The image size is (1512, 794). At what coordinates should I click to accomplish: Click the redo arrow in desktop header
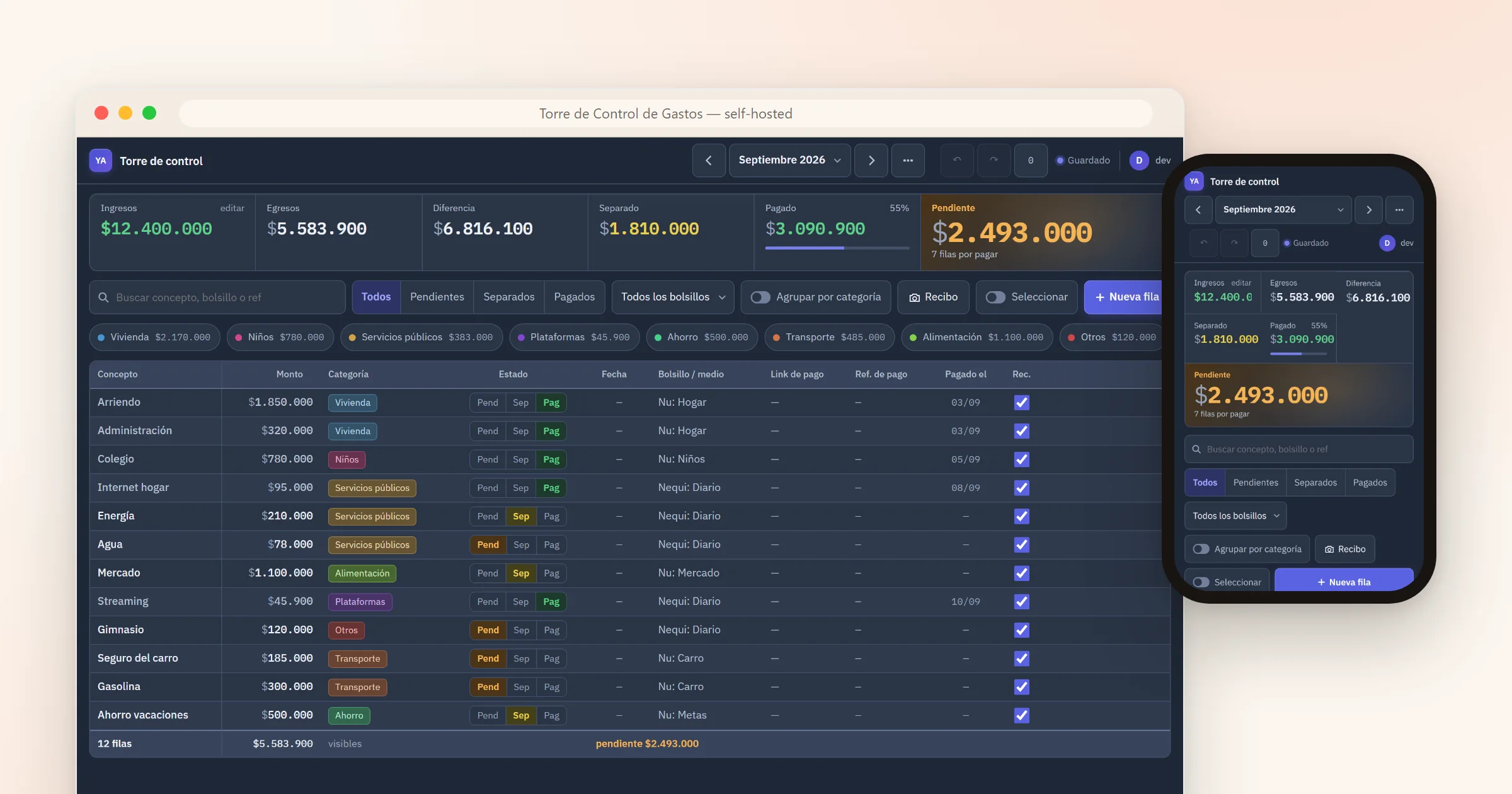pos(994,160)
